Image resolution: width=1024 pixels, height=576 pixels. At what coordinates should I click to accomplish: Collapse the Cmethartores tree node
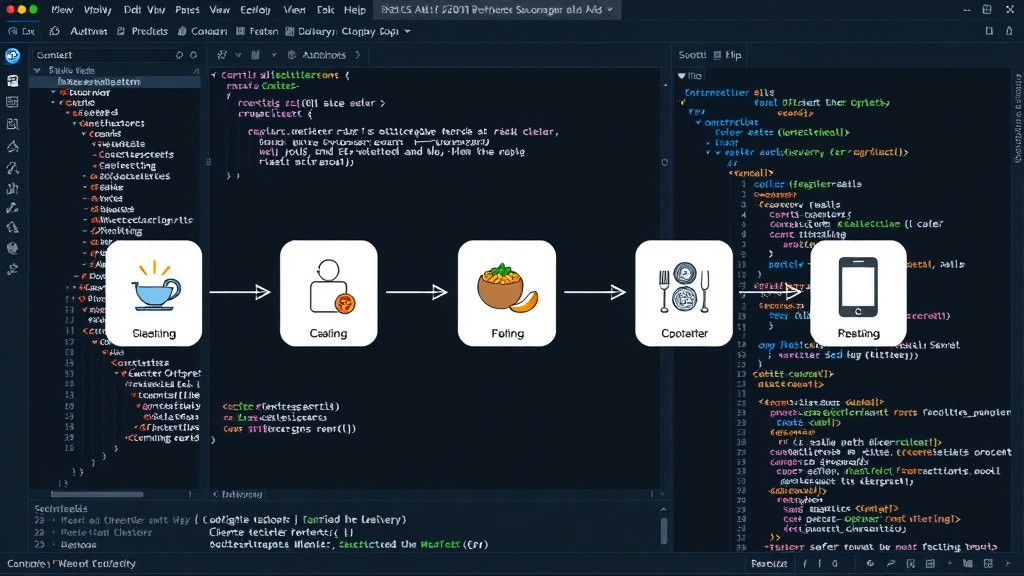[74, 123]
